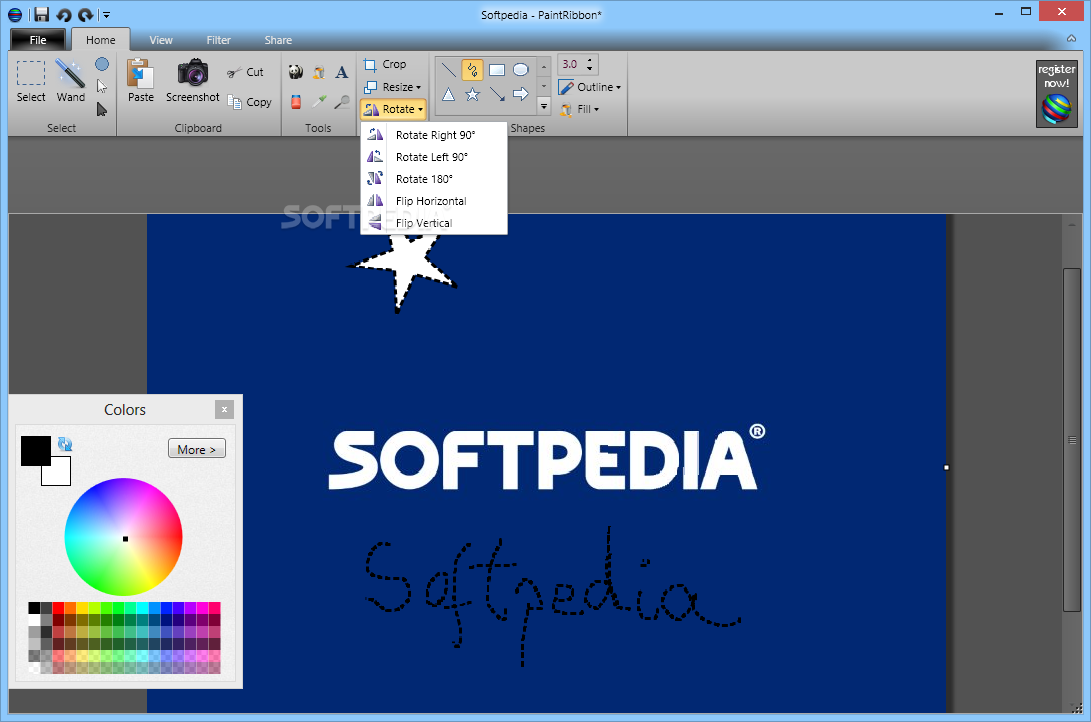Open quick access toolbar customize arrow
Screen dimensions: 1091x722
(106, 14)
